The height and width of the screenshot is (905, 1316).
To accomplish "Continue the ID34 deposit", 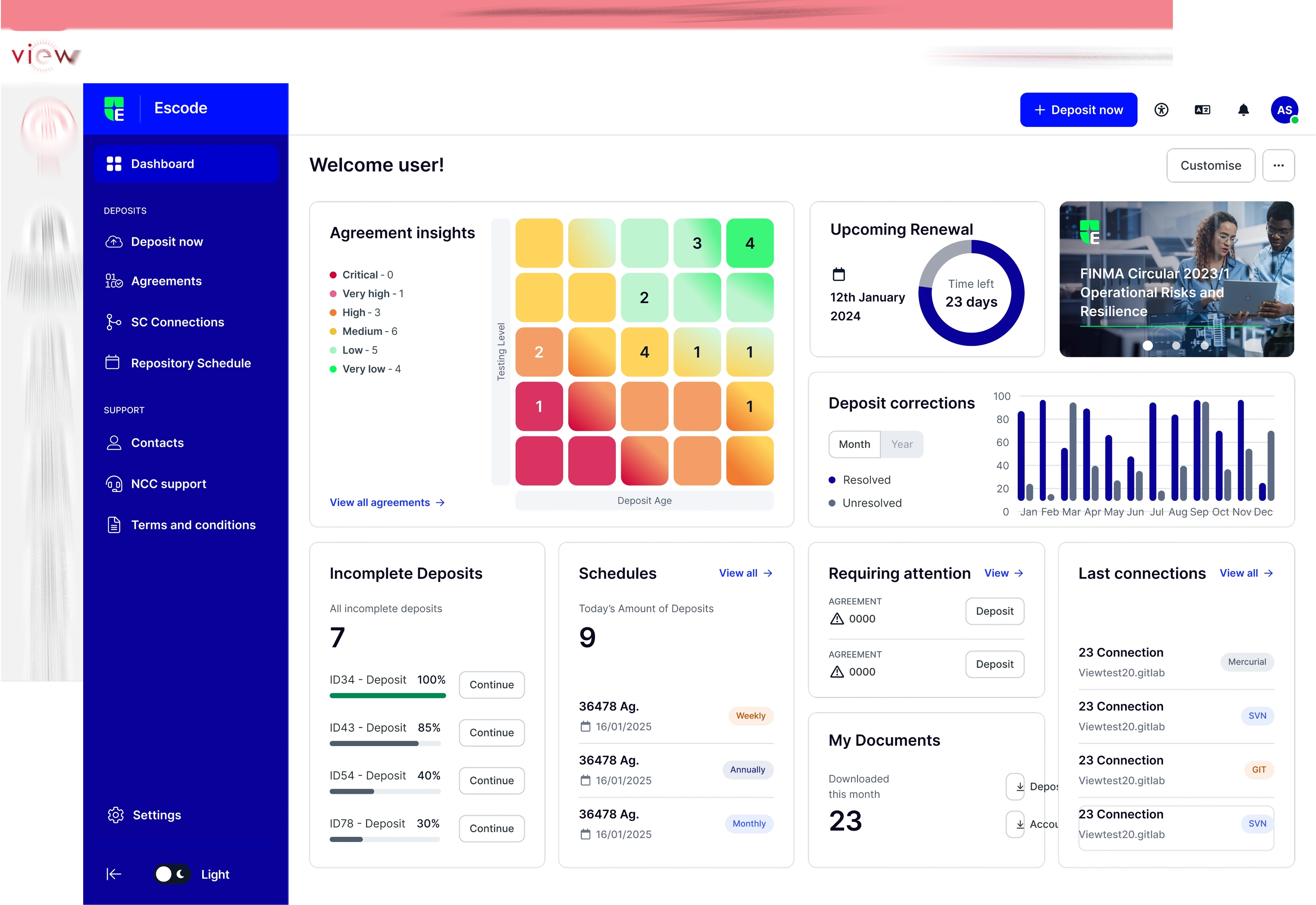I will pyautogui.click(x=492, y=684).
